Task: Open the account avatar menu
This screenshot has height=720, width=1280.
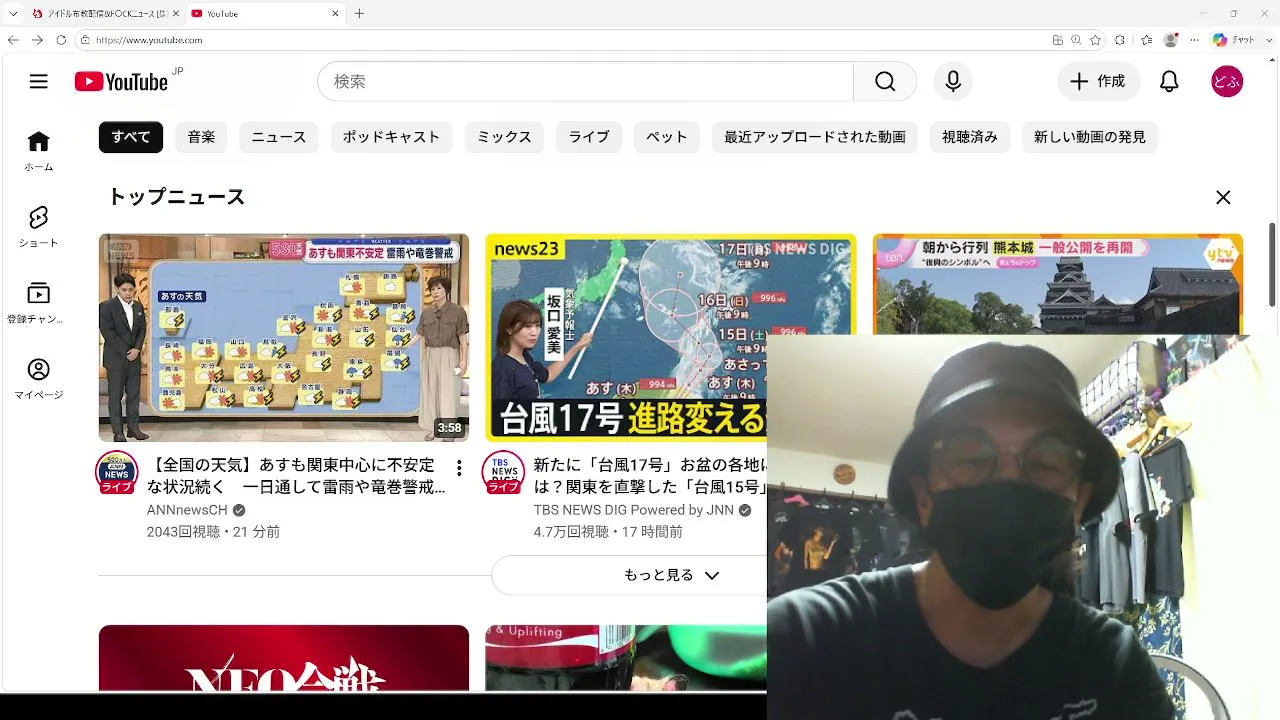Action: click(x=1226, y=82)
